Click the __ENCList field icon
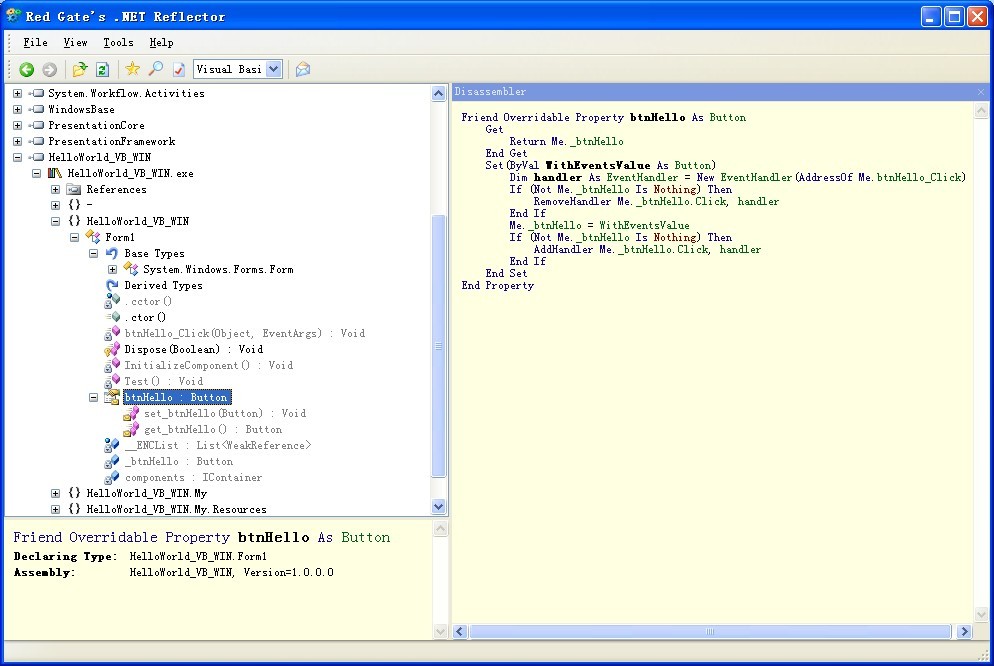This screenshot has height=666, width=994. tap(112, 445)
